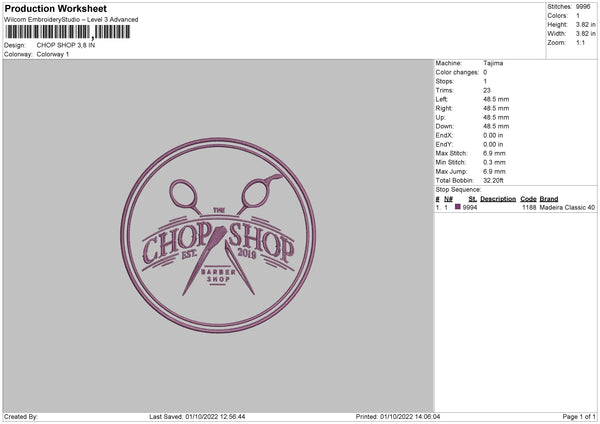Click the EndY label
This screenshot has height=424, width=600.
tap(444, 144)
